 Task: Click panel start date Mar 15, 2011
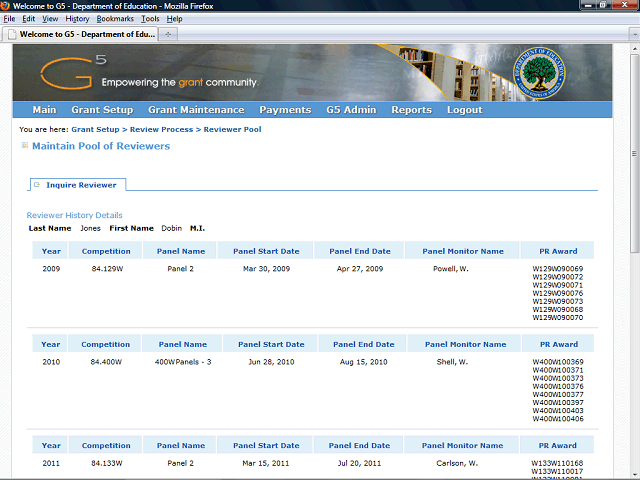tap(266, 463)
